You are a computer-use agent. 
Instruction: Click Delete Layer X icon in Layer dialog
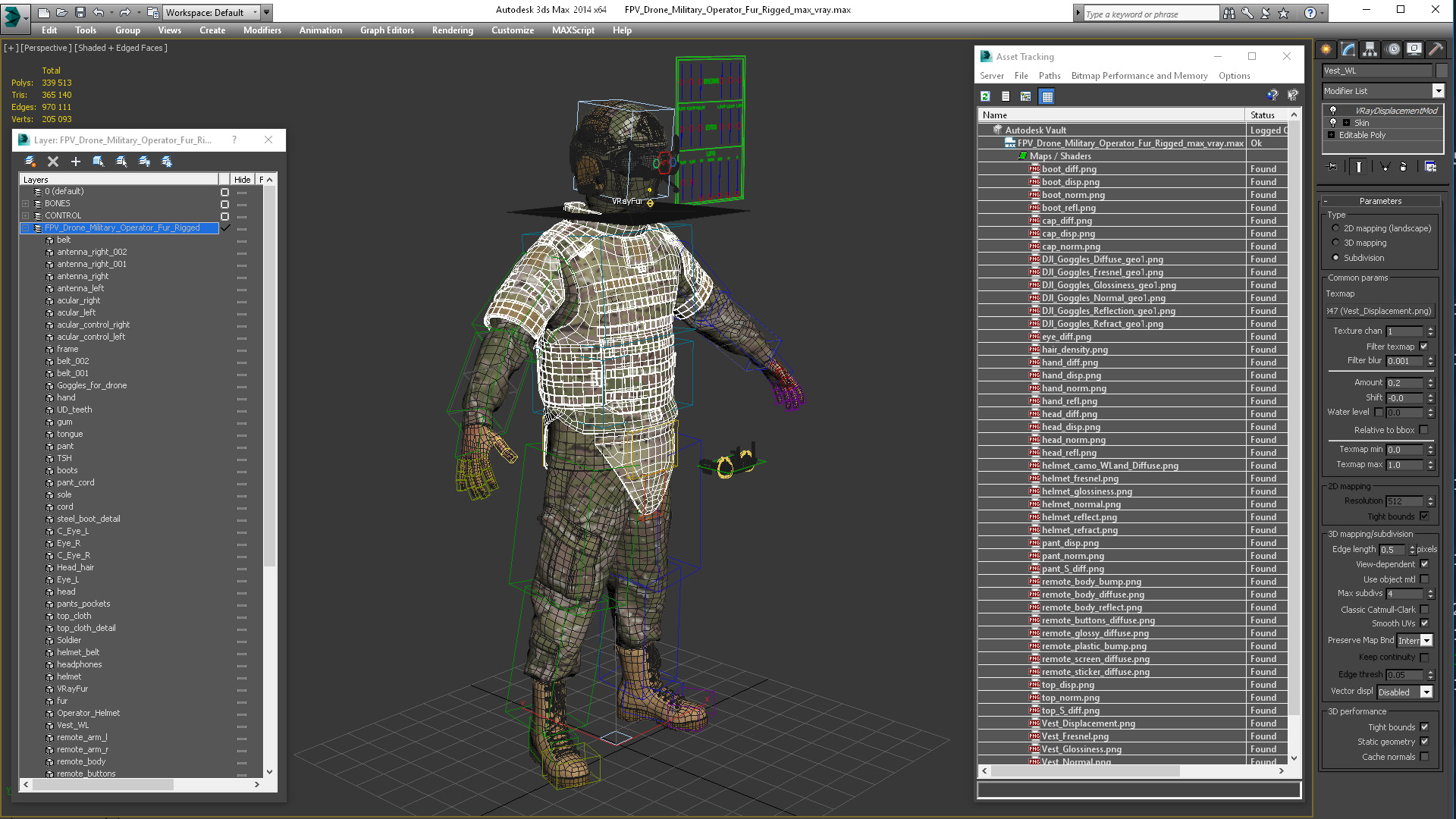(x=53, y=162)
